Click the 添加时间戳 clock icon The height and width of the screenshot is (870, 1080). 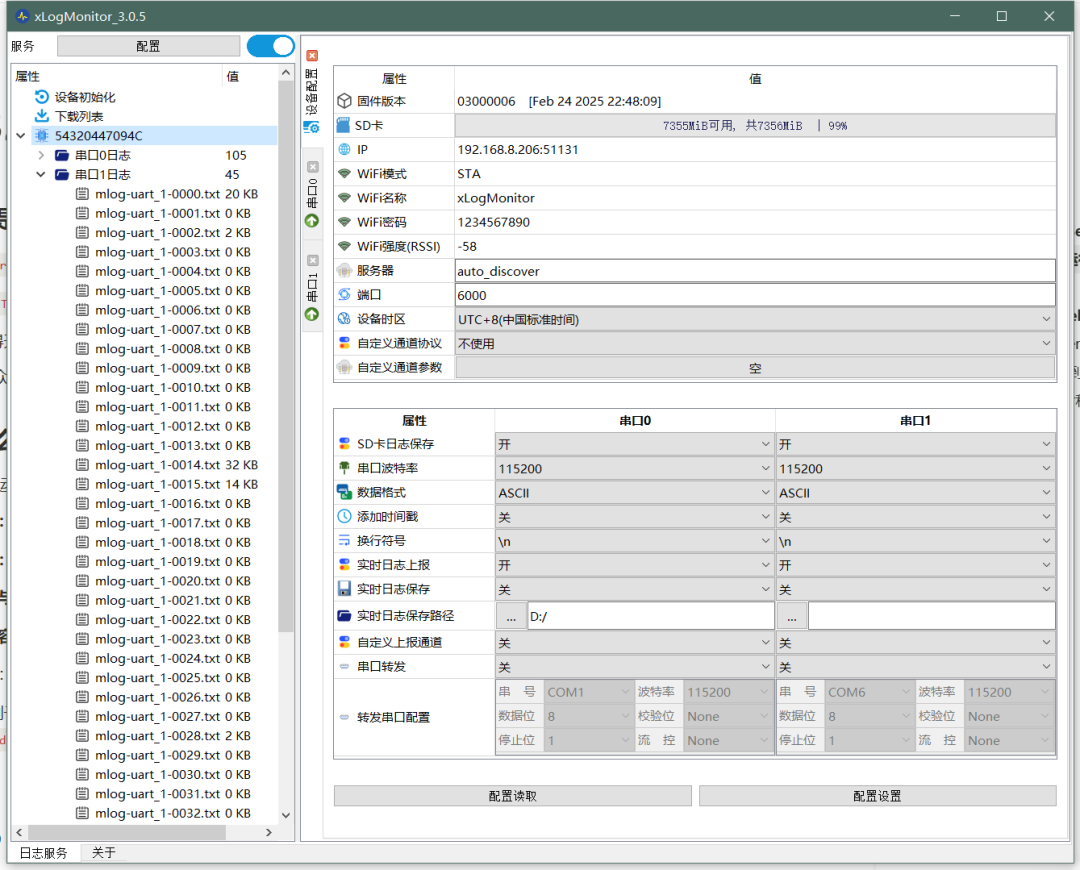click(x=344, y=516)
